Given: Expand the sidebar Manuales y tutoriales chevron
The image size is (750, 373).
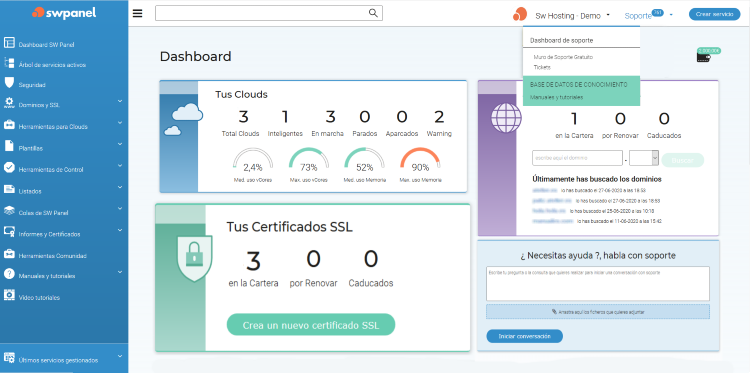Looking at the screenshot, I should (120, 272).
